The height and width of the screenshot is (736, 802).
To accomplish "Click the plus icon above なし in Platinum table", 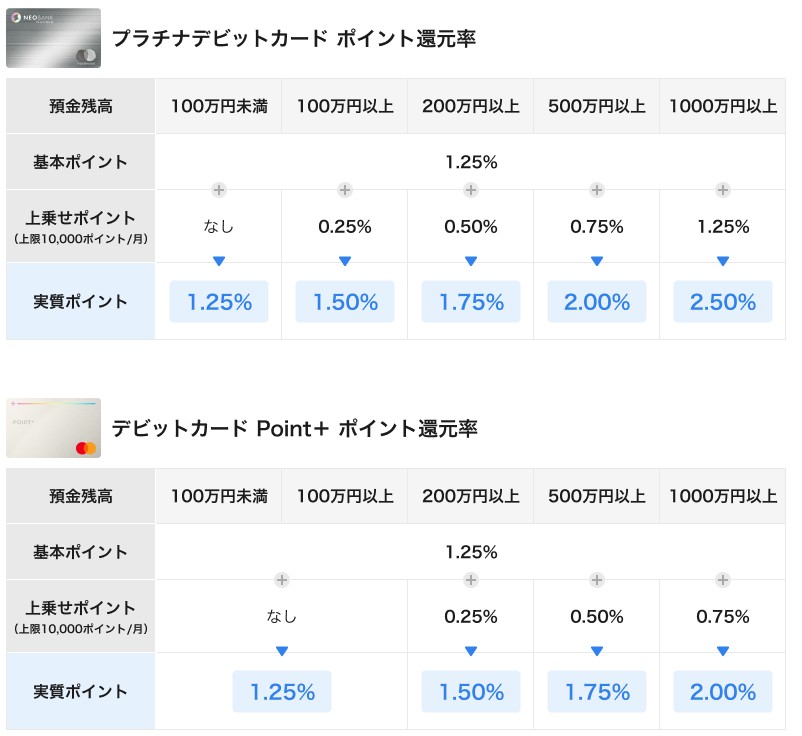I will coord(219,190).
